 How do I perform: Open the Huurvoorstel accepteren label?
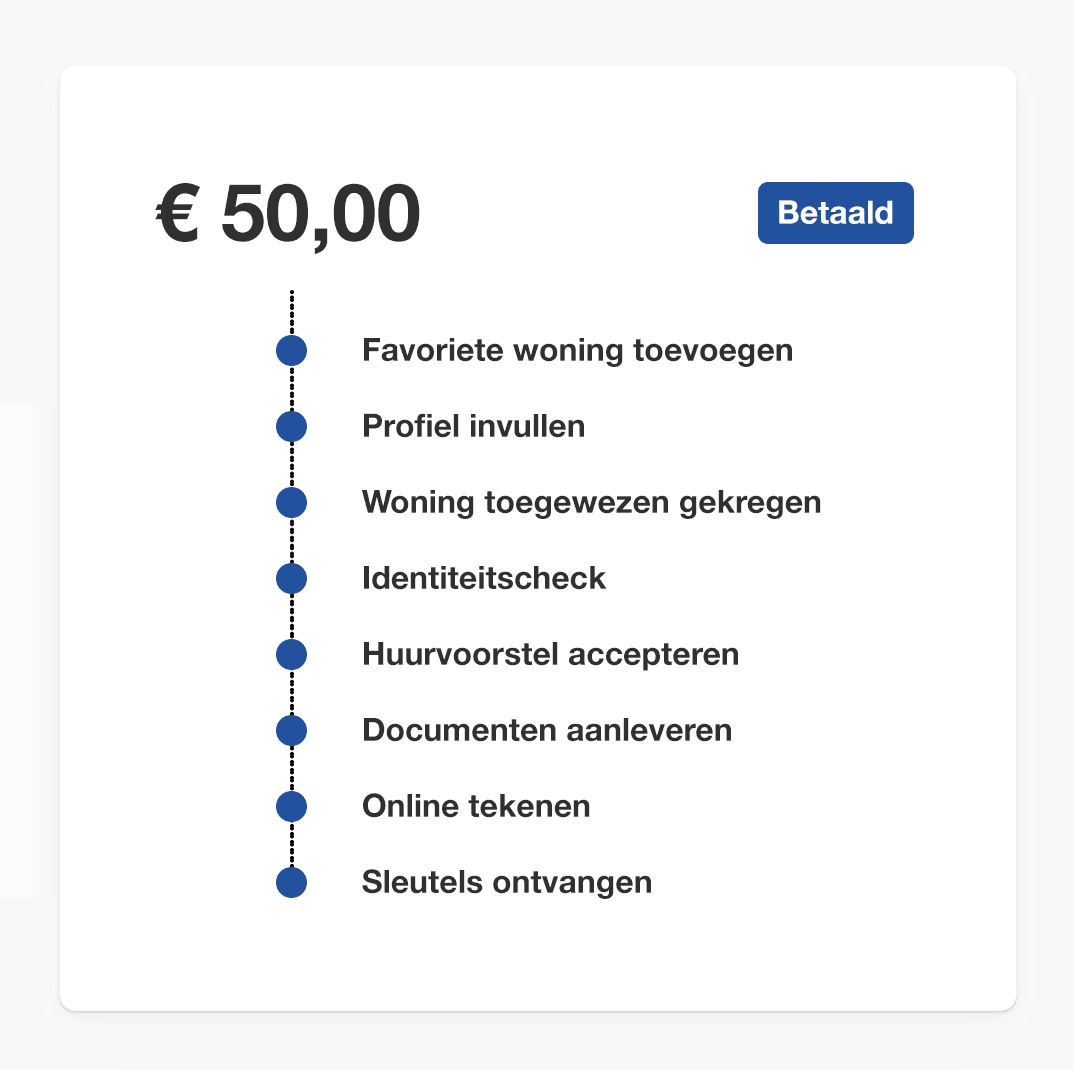pos(551,655)
